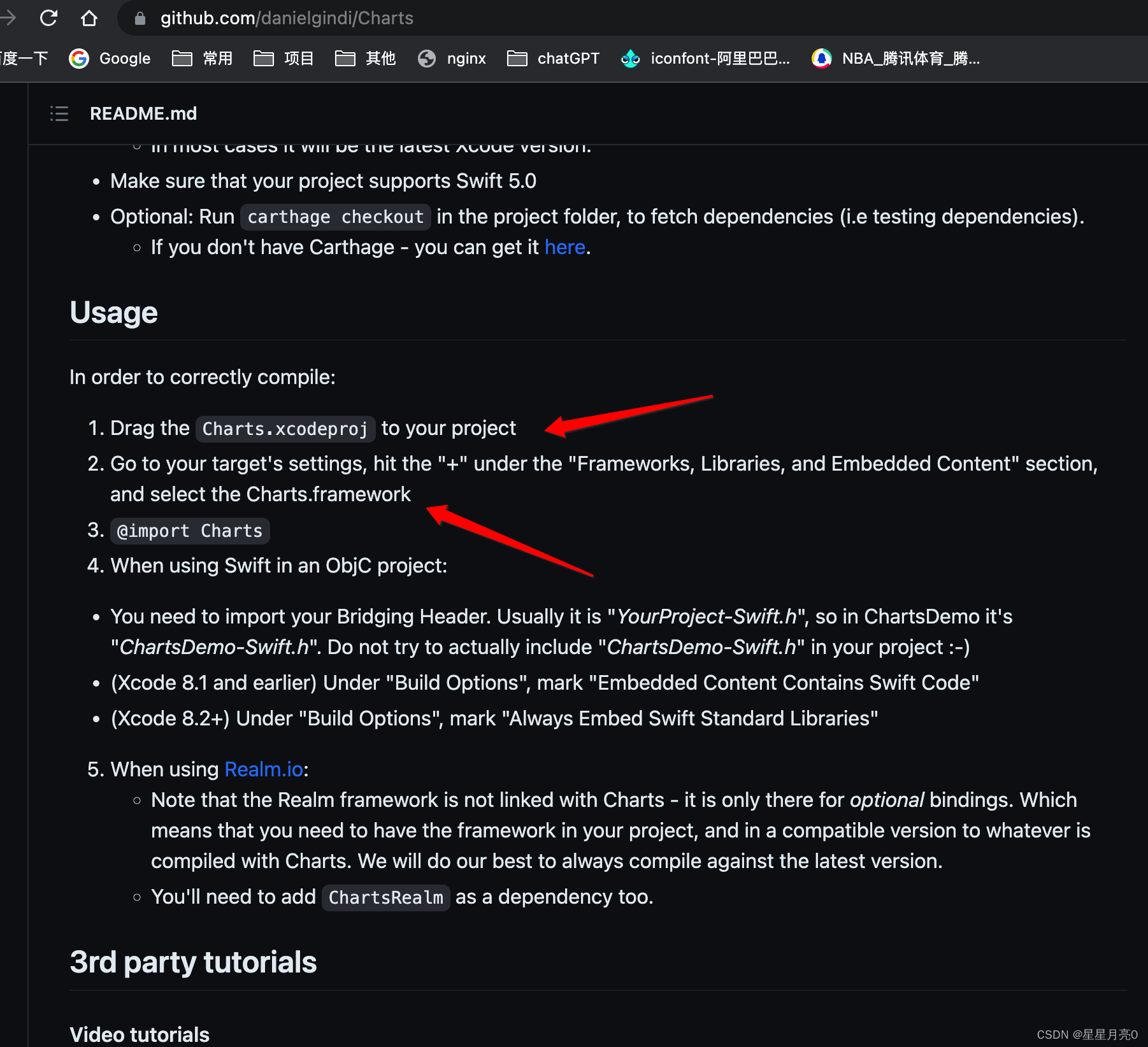Go to the browser home page icon
This screenshot has height=1047, width=1148.
(x=89, y=18)
